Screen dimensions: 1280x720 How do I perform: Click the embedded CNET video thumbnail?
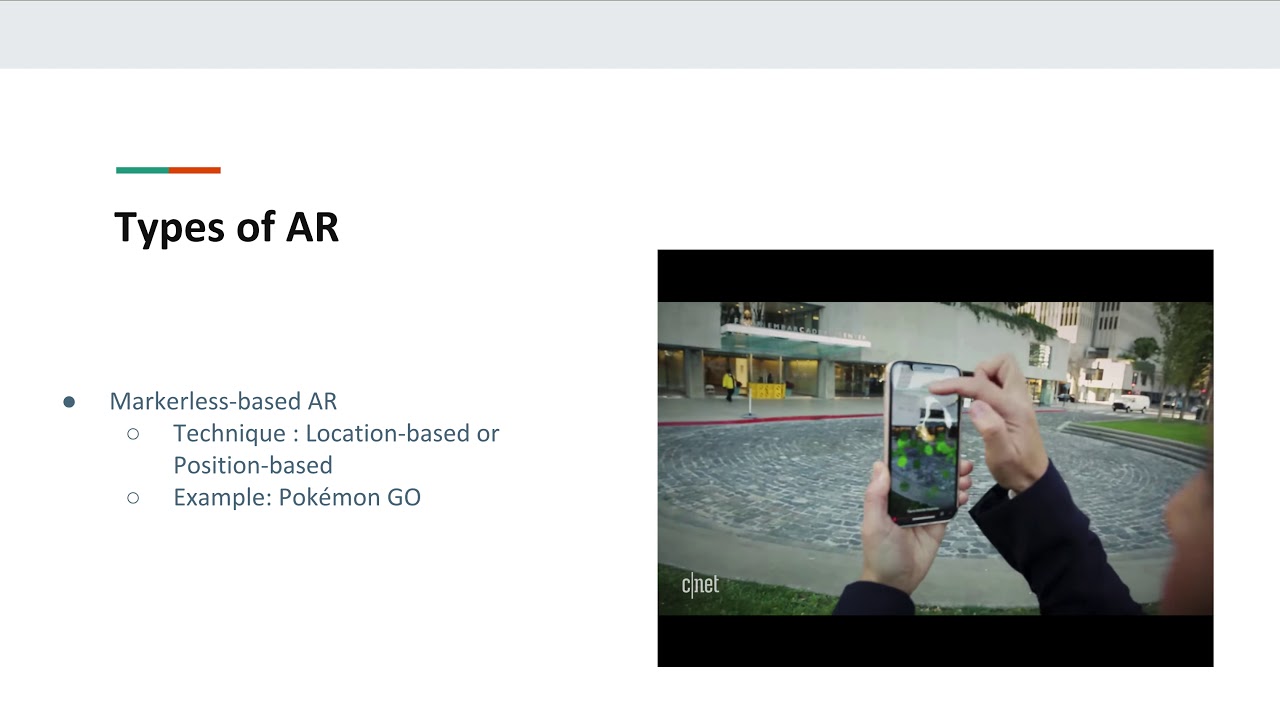click(x=935, y=458)
